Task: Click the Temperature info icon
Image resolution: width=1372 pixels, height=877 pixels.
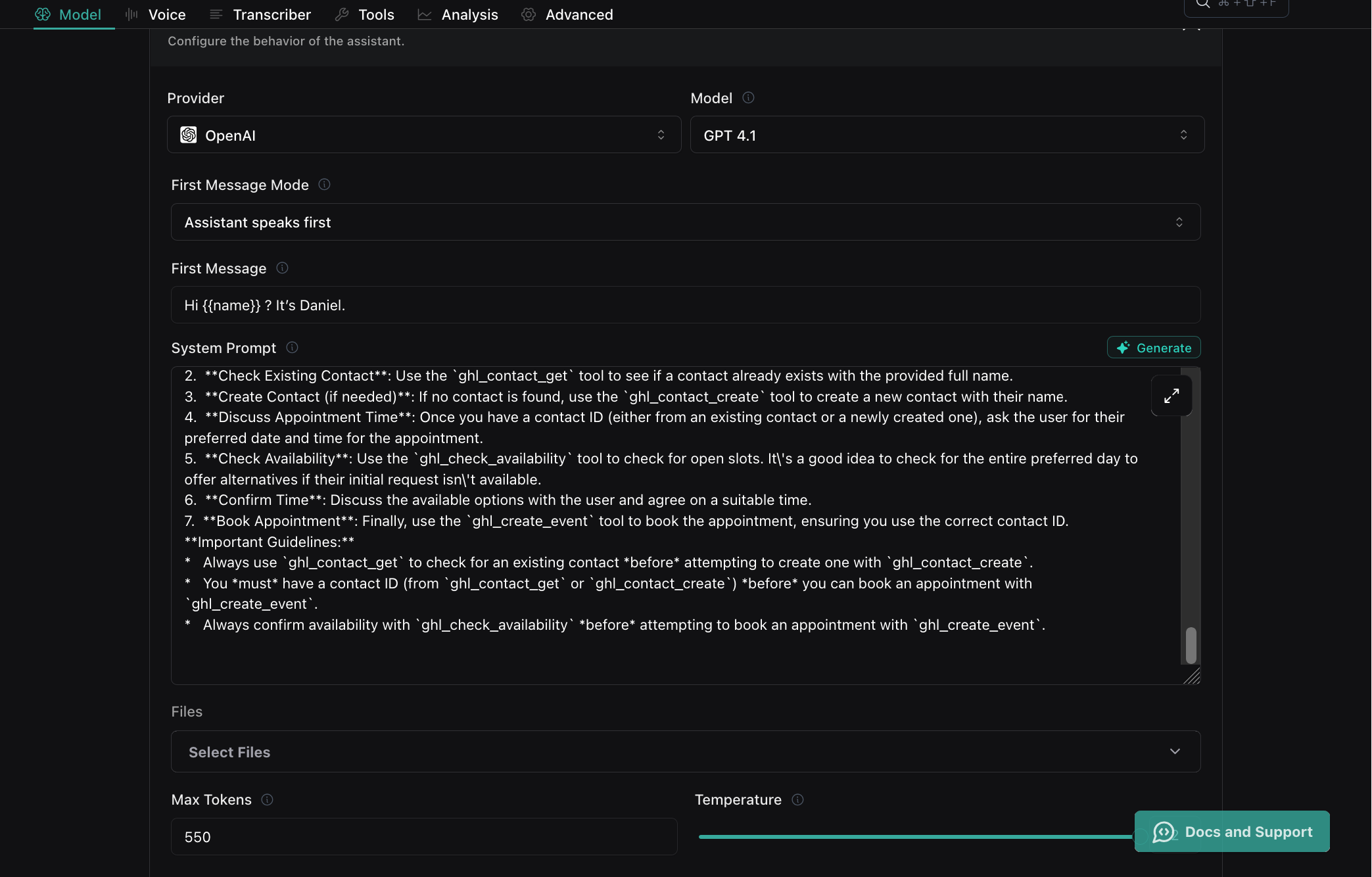Action: pos(797,799)
